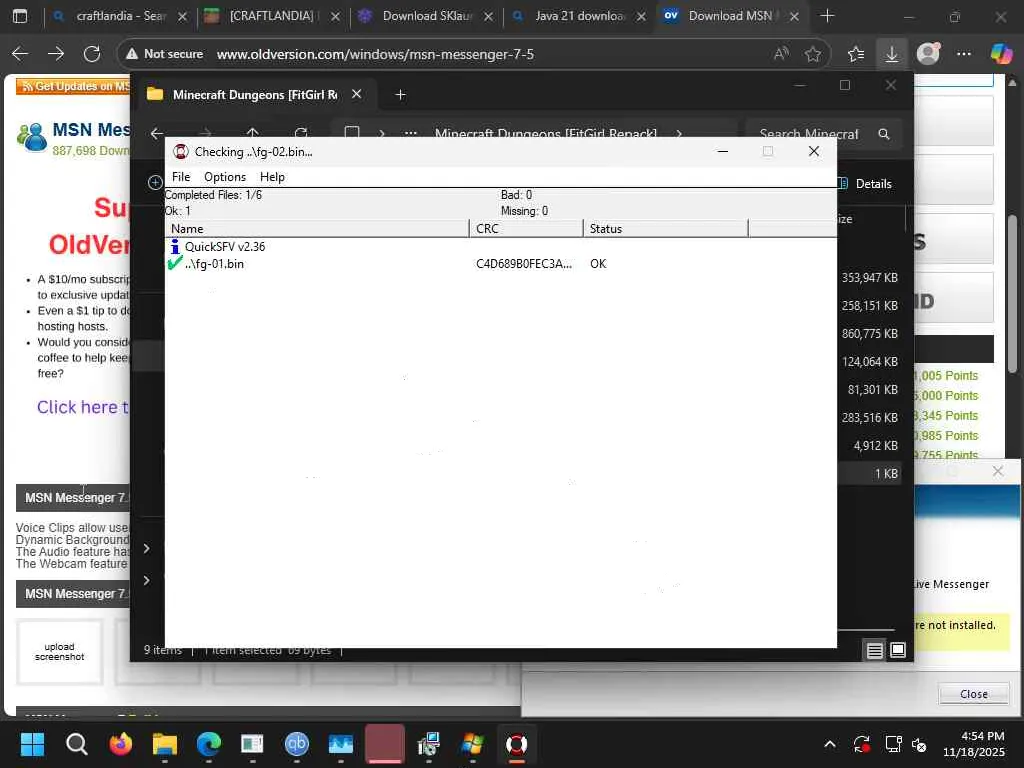The height and width of the screenshot is (768, 1024).
Task: Follow the purple Click here link
Action: [82, 407]
